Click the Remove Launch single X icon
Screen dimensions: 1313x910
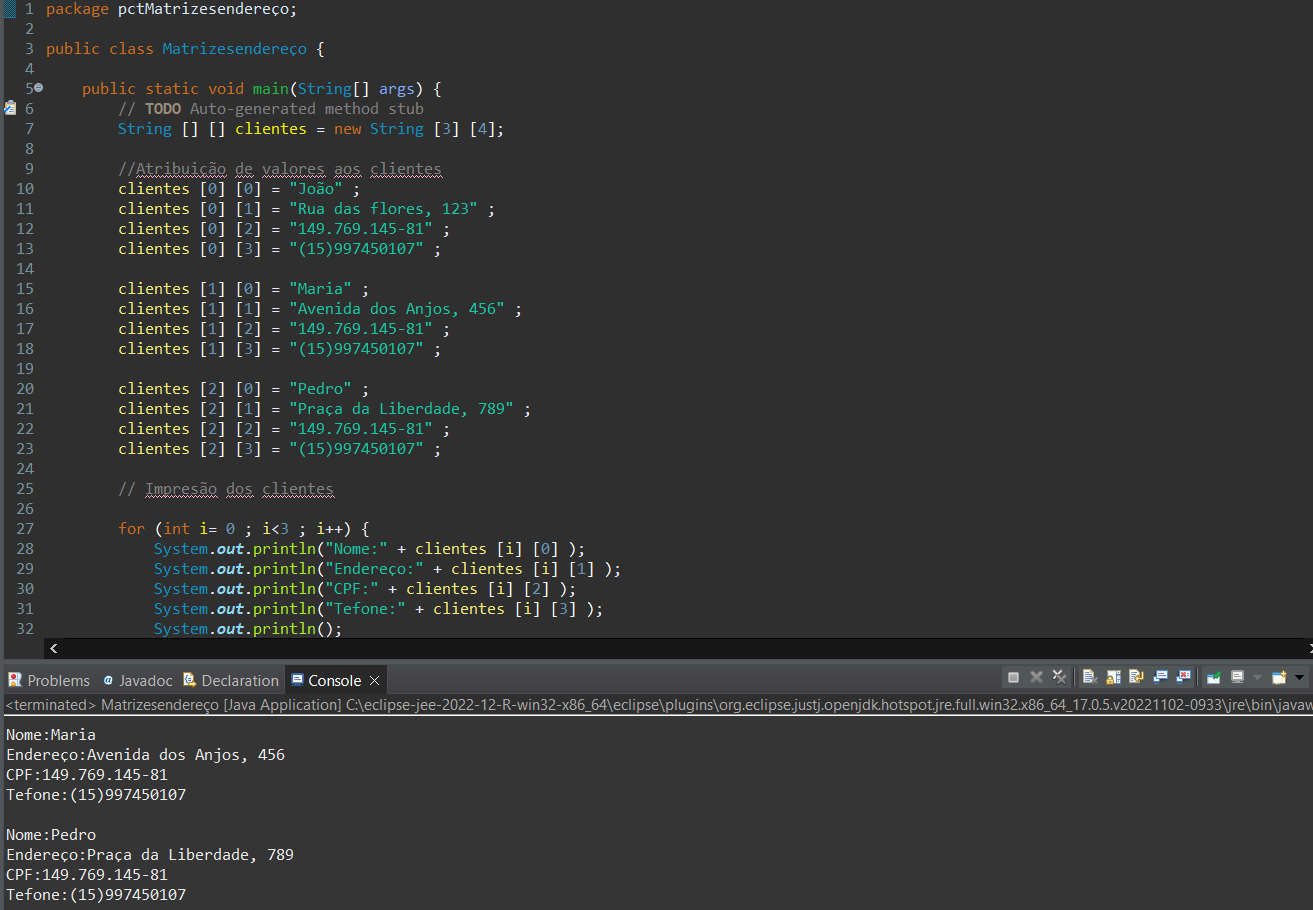click(x=1036, y=677)
